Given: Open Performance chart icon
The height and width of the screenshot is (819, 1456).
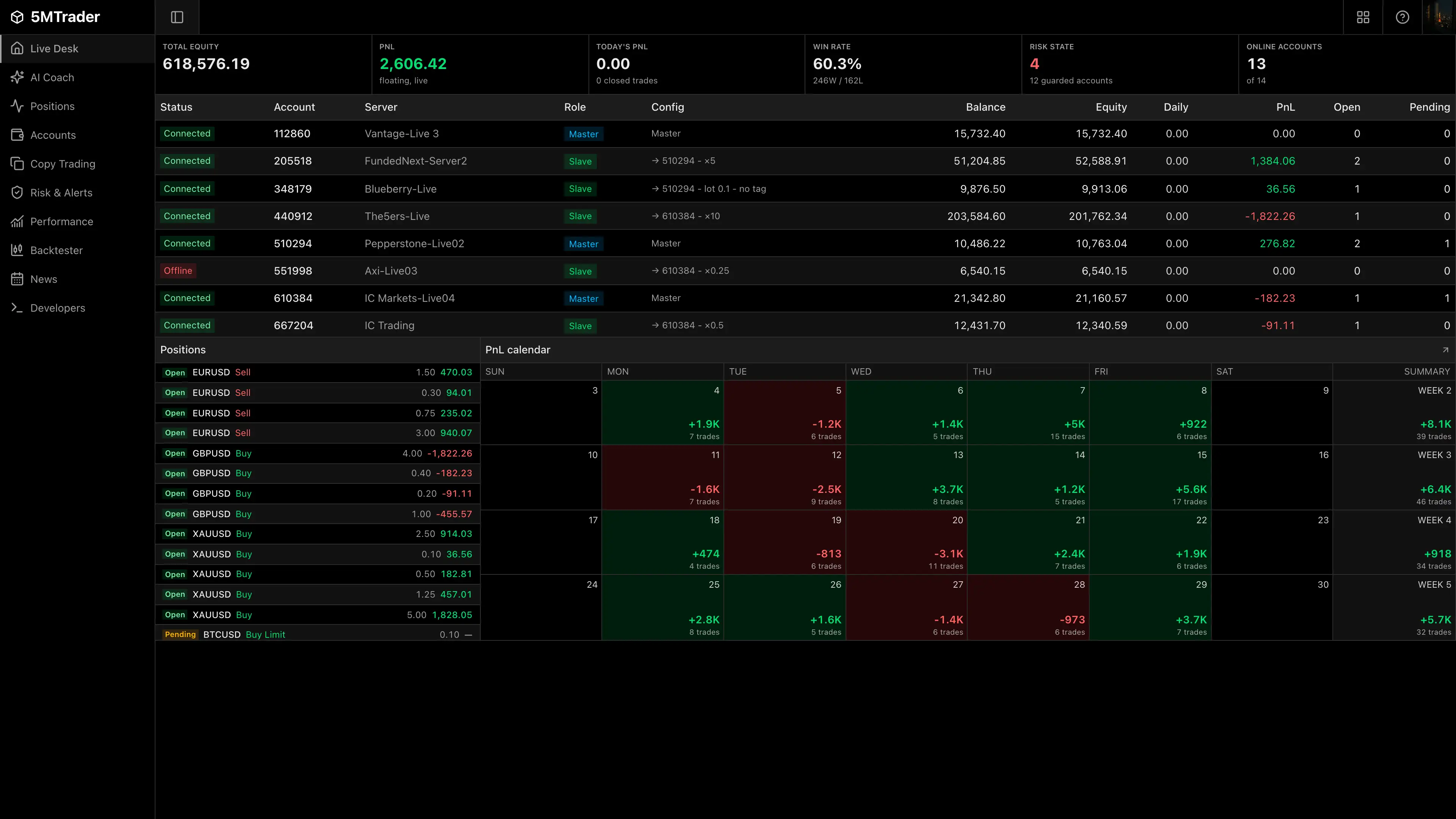Looking at the screenshot, I should pos(17,221).
